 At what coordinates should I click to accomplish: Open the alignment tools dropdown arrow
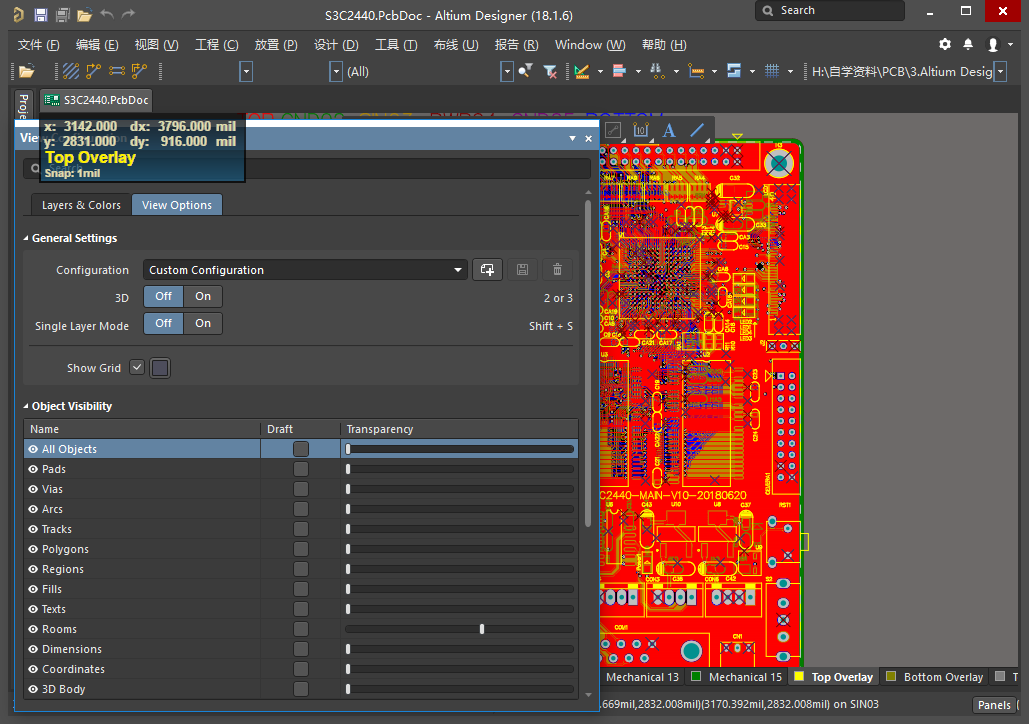[638, 72]
